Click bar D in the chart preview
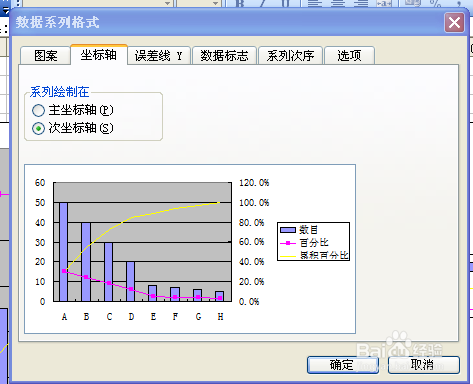473x384 pixels. pos(130,282)
